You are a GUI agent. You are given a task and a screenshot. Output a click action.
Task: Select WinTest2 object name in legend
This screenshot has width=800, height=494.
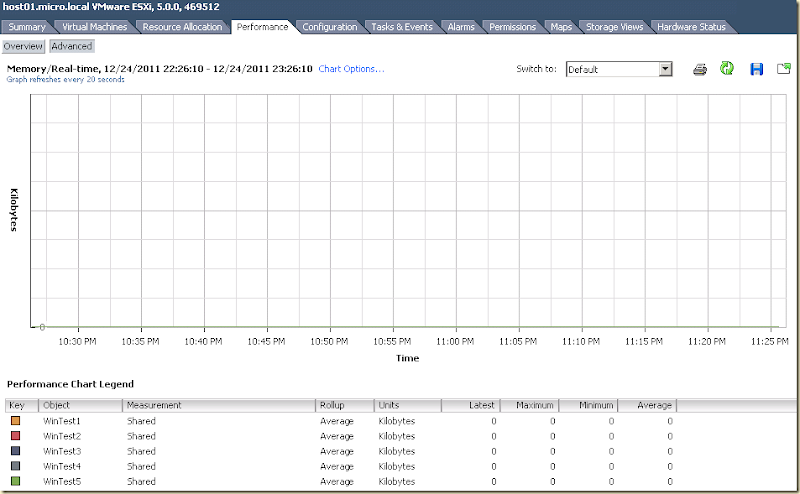pos(62,436)
